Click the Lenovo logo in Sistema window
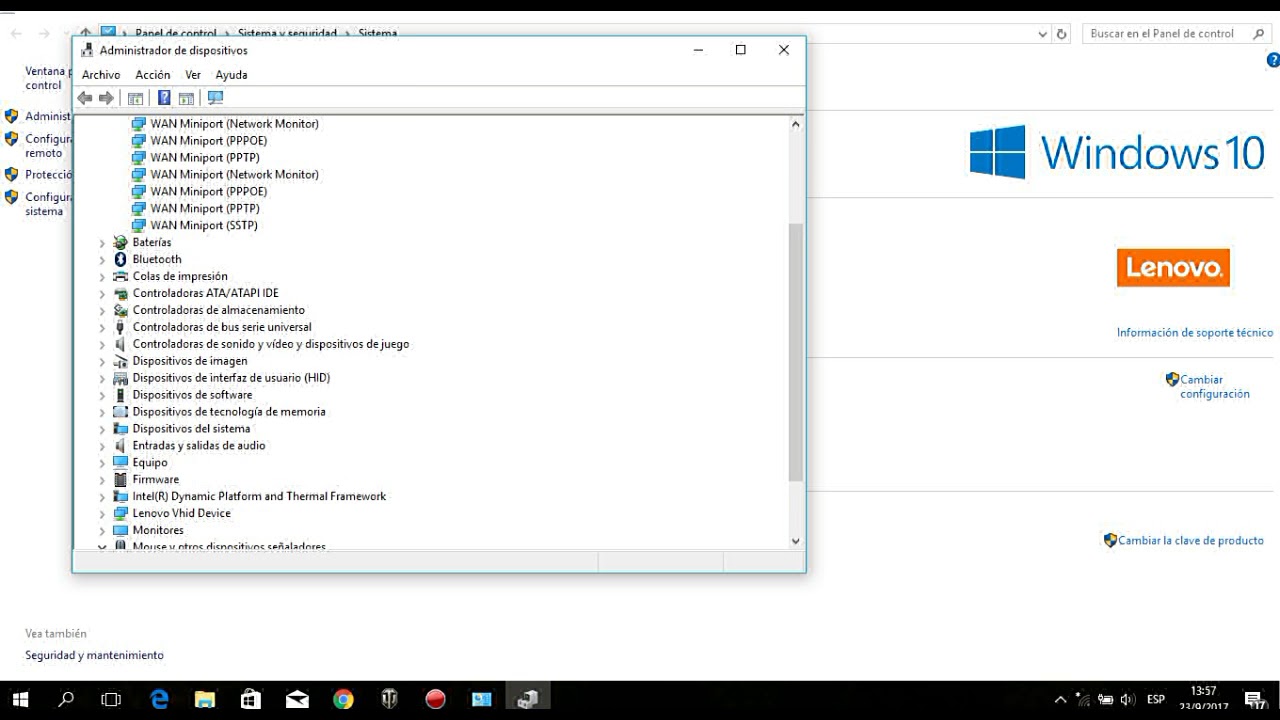The height and width of the screenshot is (720, 1280). [1173, 268]
